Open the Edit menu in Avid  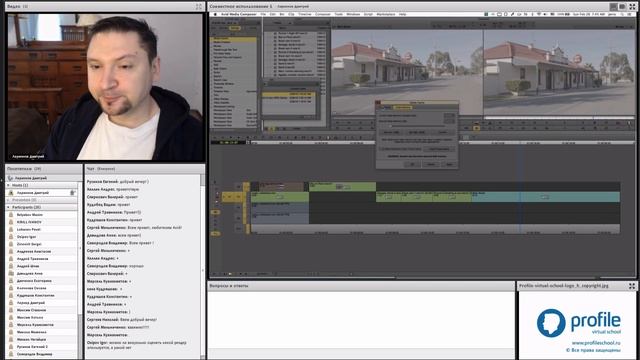[x=273, y=14]
